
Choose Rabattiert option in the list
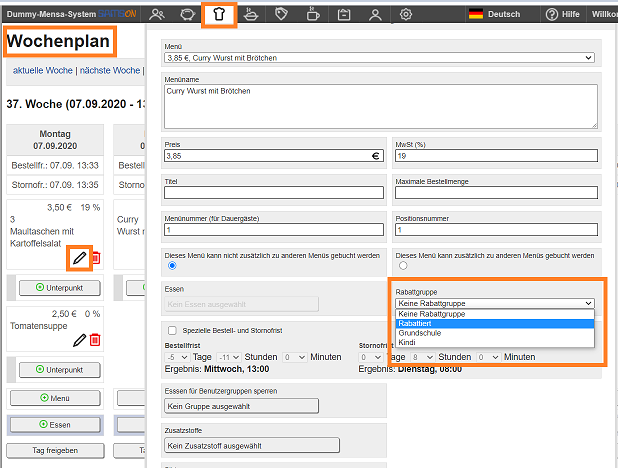495,324
